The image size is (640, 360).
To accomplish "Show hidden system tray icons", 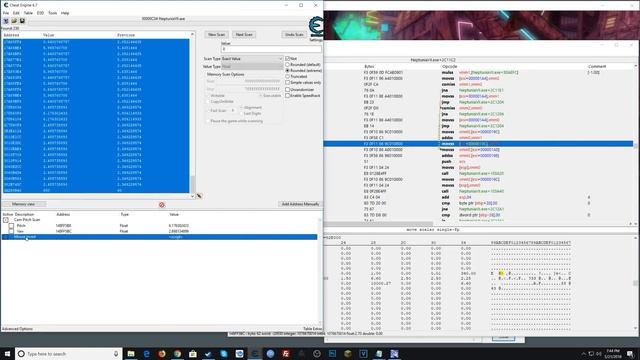I will click(x=584, y=353).
